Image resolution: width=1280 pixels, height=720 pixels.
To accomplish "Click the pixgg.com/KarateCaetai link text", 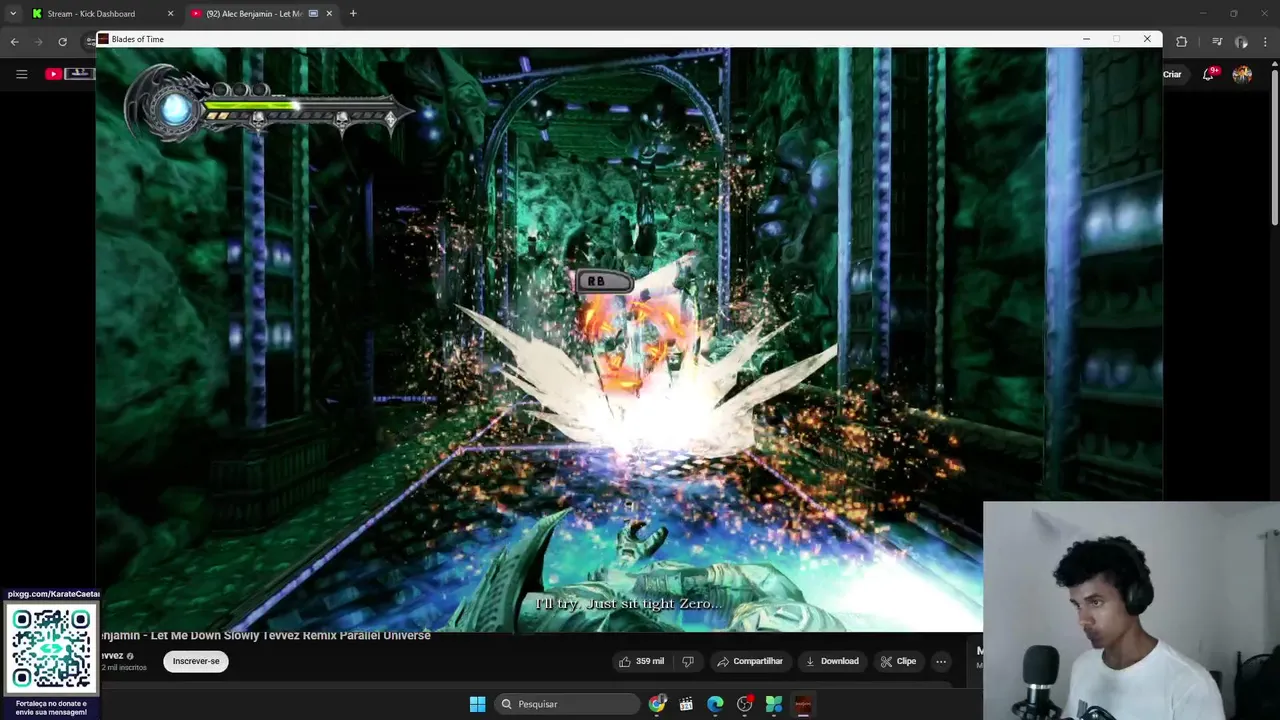I will (x=53, y=594).
